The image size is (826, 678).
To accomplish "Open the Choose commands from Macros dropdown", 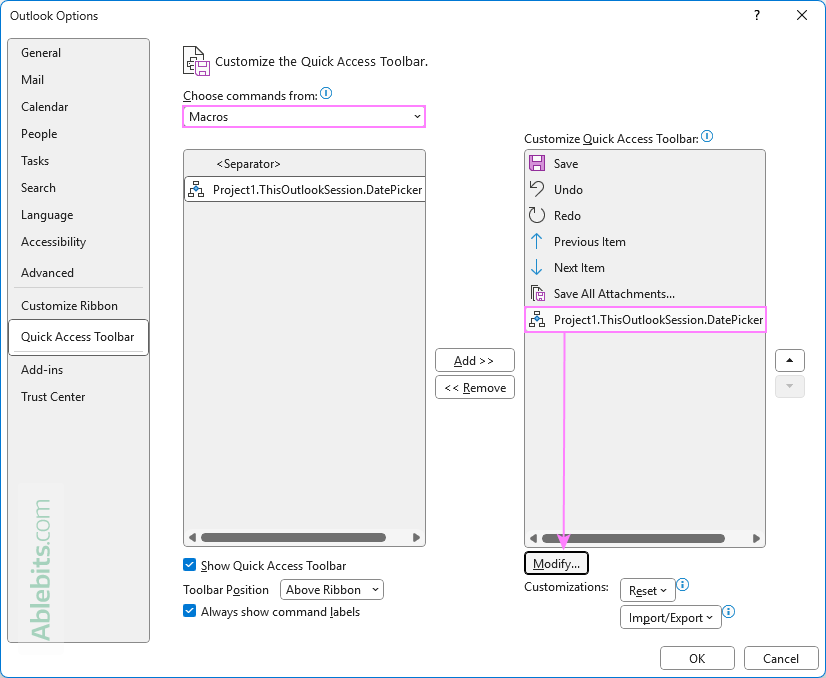I will click(x=304, y=116).
